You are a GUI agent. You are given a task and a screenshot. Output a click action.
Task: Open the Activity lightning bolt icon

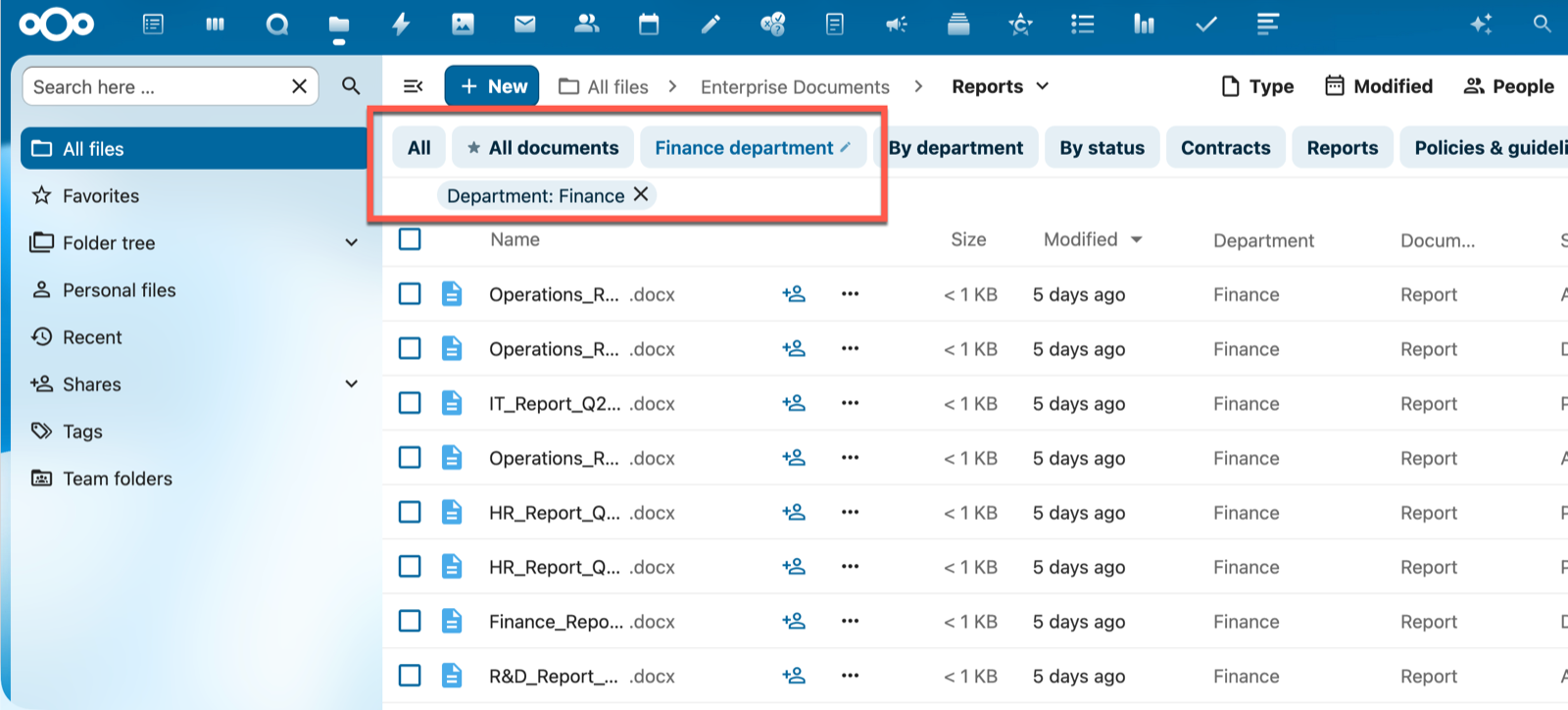click(401, 25)
